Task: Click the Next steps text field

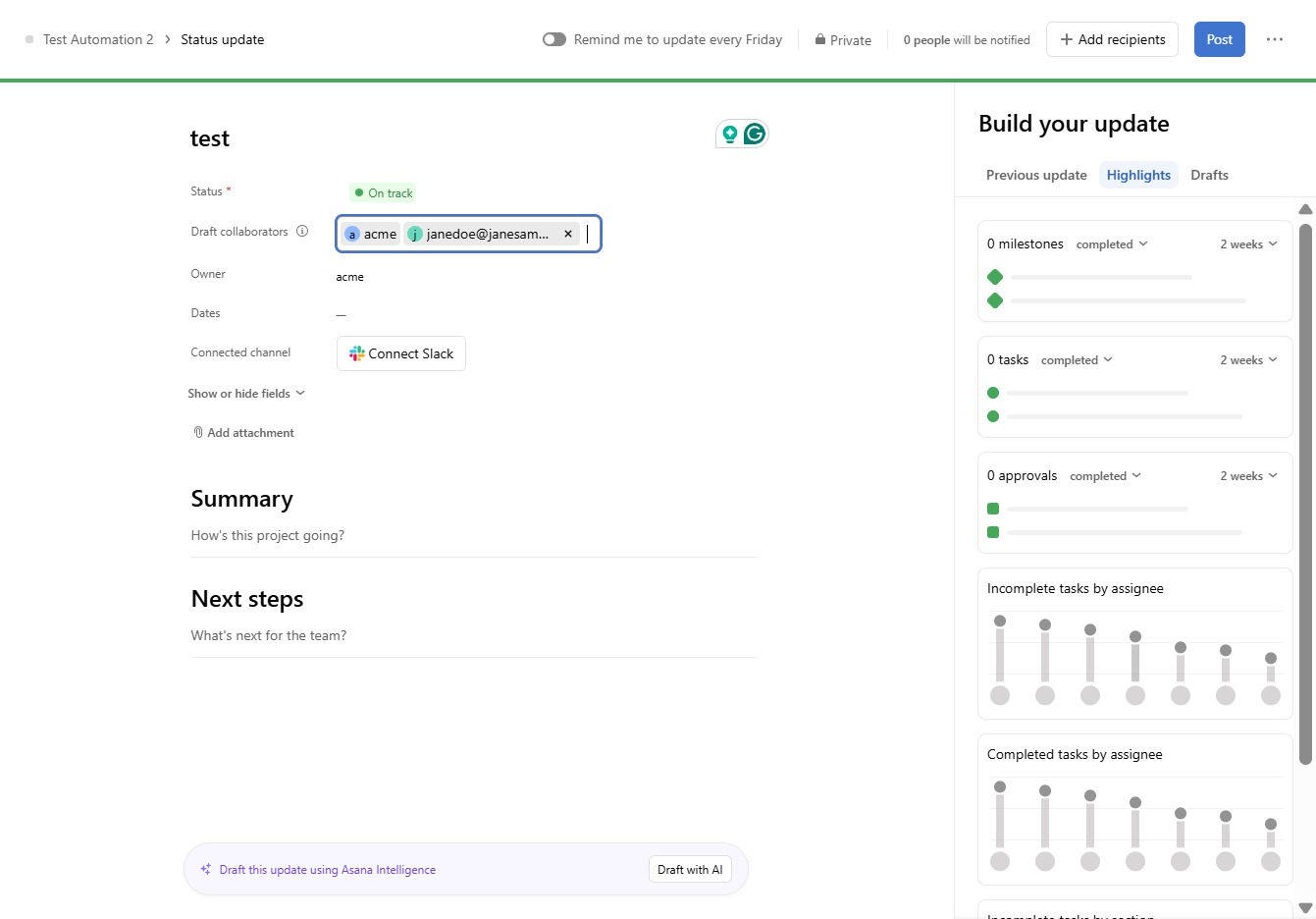Action: (x=473, y=636)
